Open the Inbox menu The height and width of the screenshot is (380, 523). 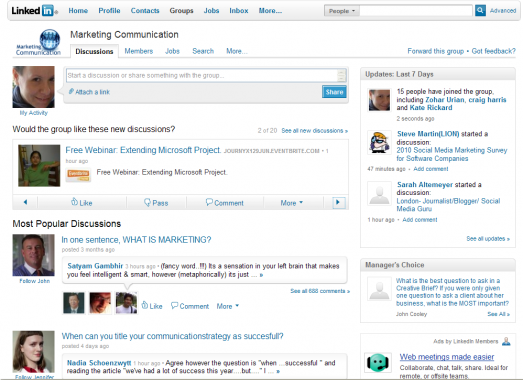pos(238,11)
